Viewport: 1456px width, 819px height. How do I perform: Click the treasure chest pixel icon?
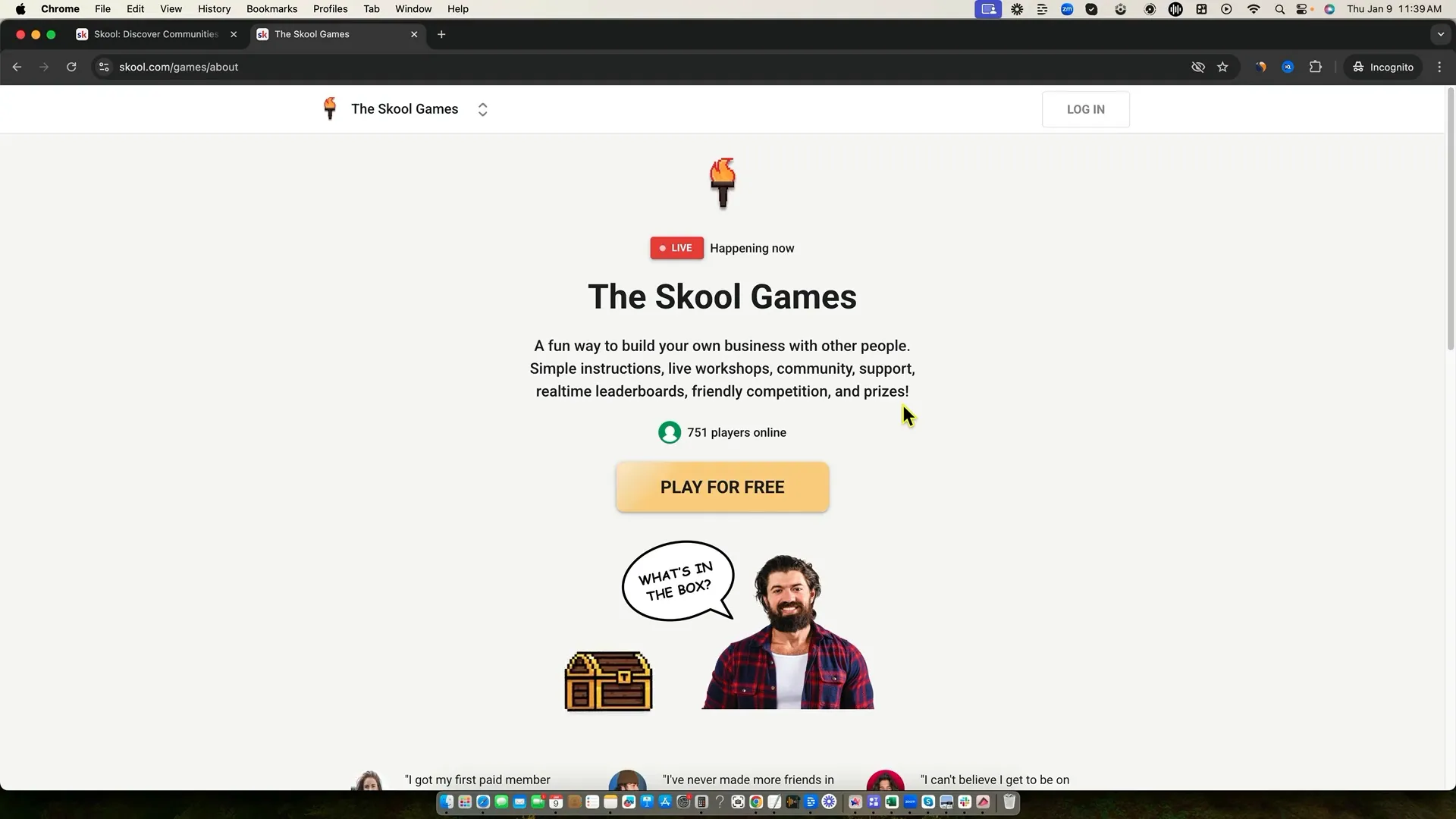(608, 681)
